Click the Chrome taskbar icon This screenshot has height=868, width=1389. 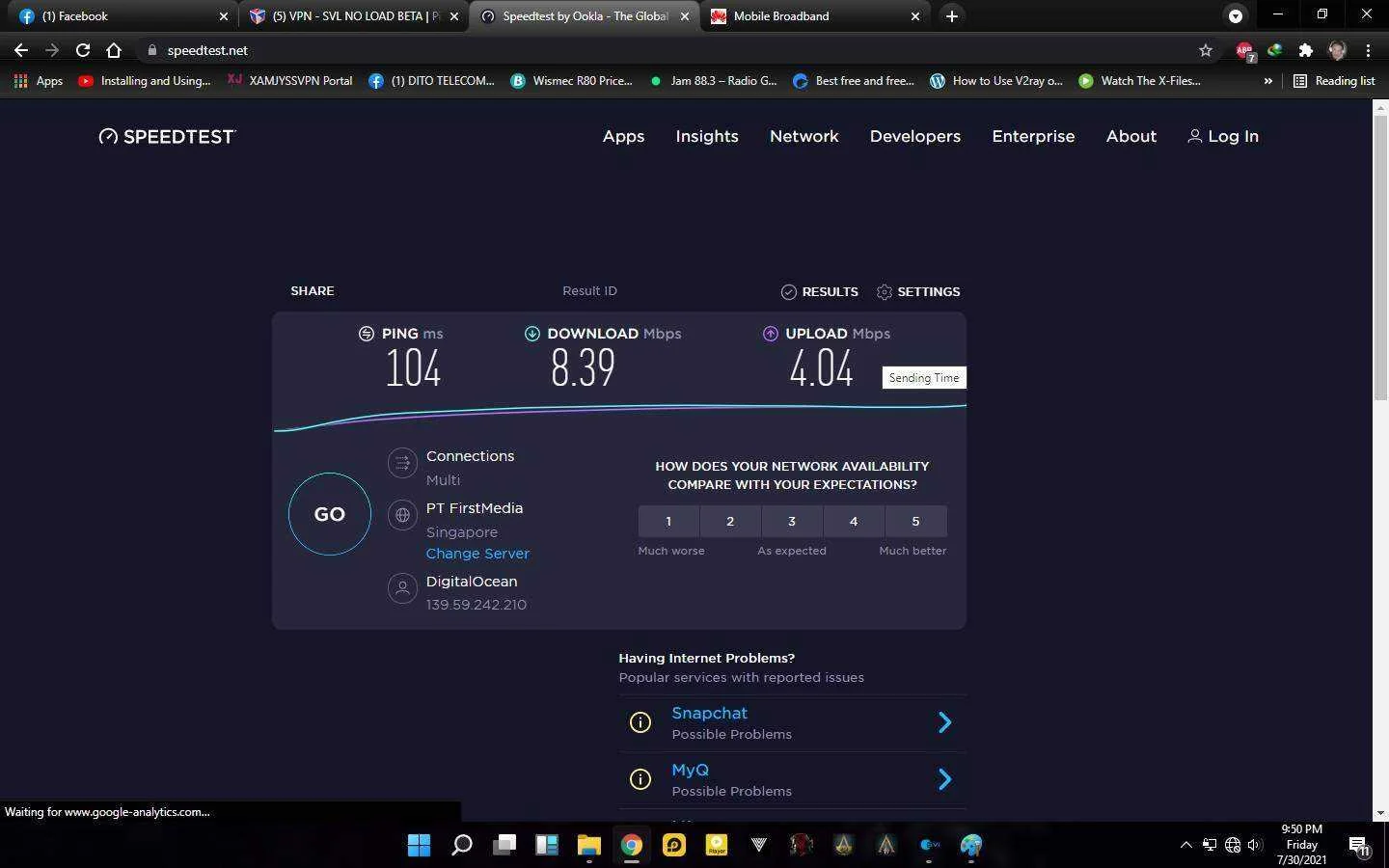(x=631, y=845)
